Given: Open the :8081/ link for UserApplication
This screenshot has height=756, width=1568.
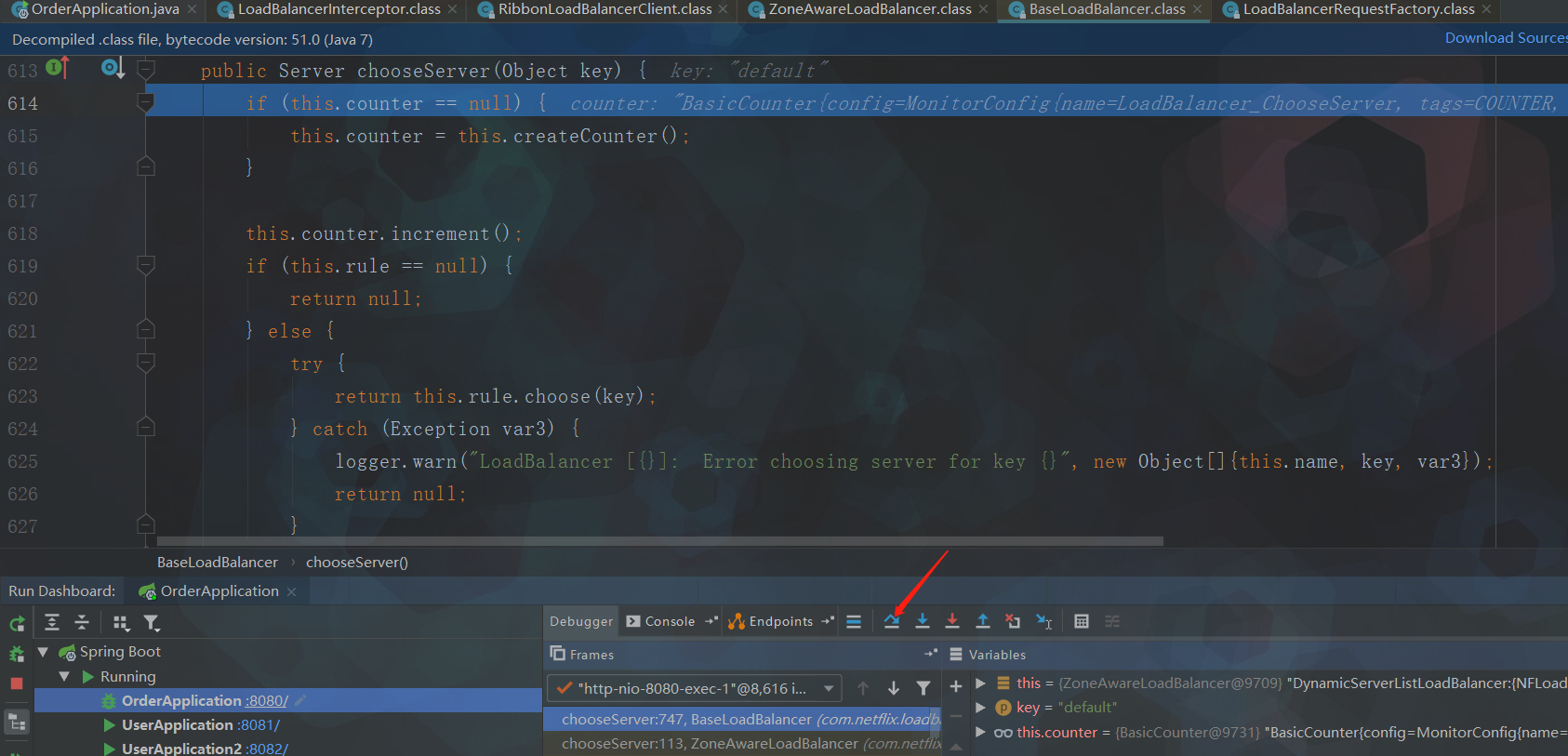Looking at the screenshot, I should [259, 725].
